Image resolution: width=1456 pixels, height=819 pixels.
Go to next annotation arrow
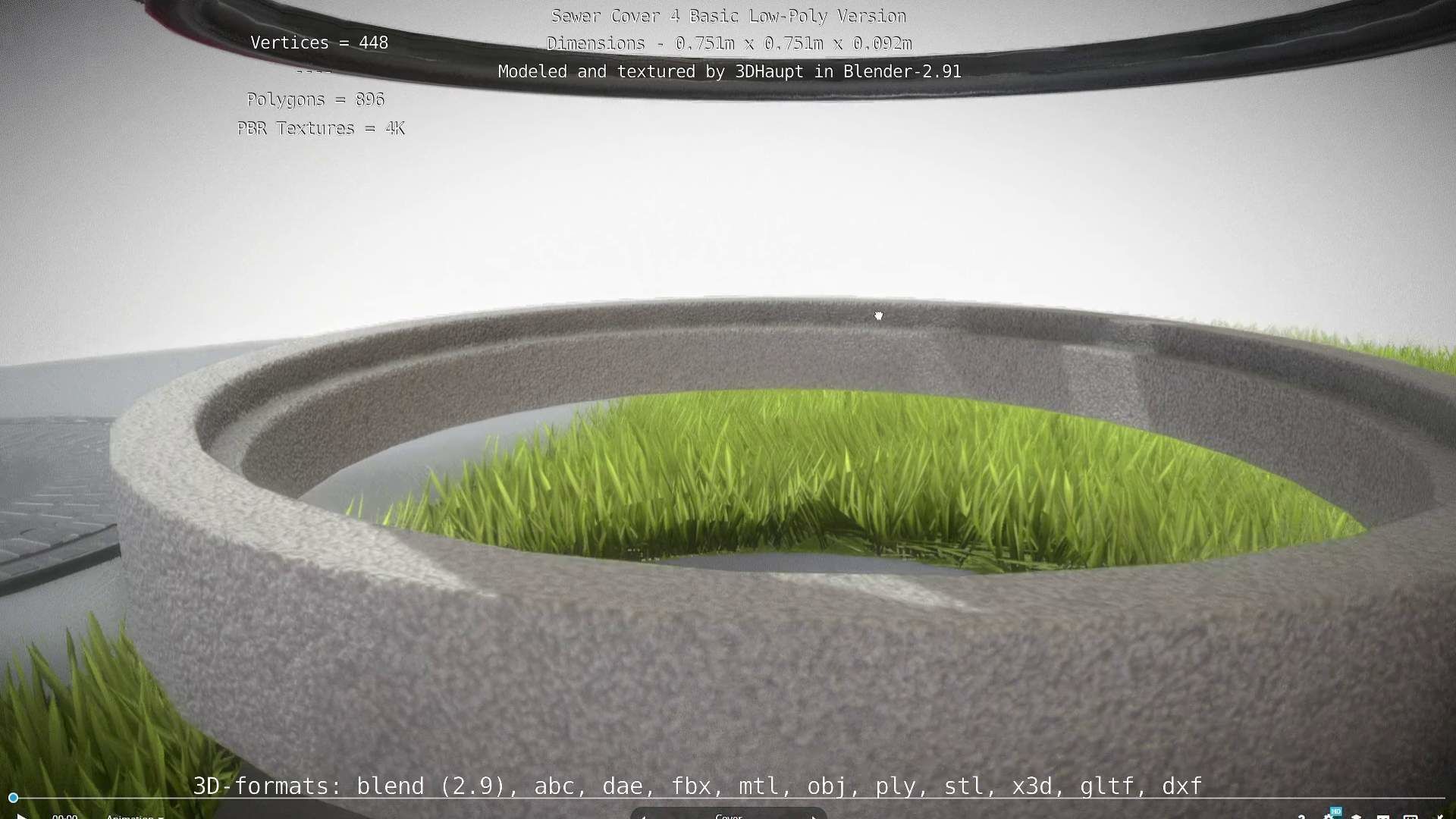[814, 816]
